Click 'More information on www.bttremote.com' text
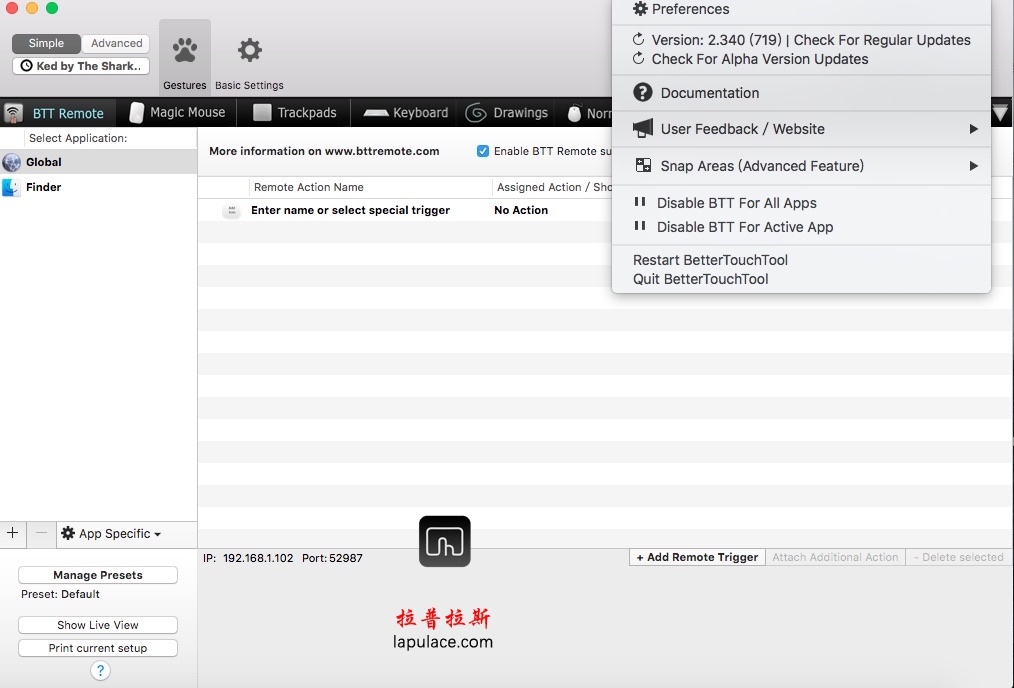 (x=324, y=151)
